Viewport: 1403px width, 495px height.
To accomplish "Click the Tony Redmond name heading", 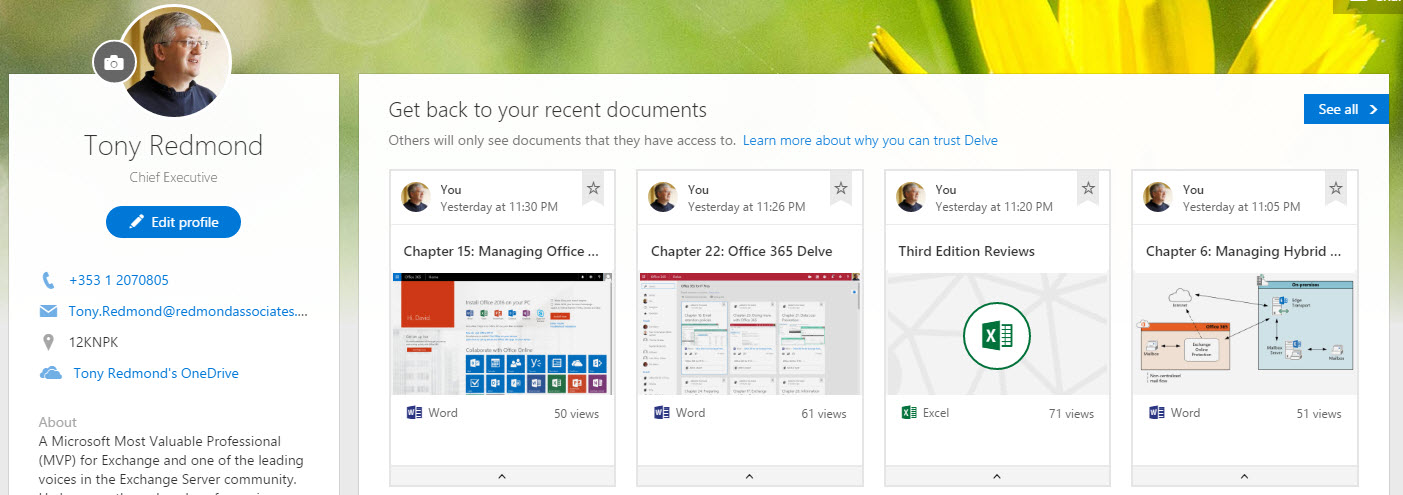I will [174, 146].
